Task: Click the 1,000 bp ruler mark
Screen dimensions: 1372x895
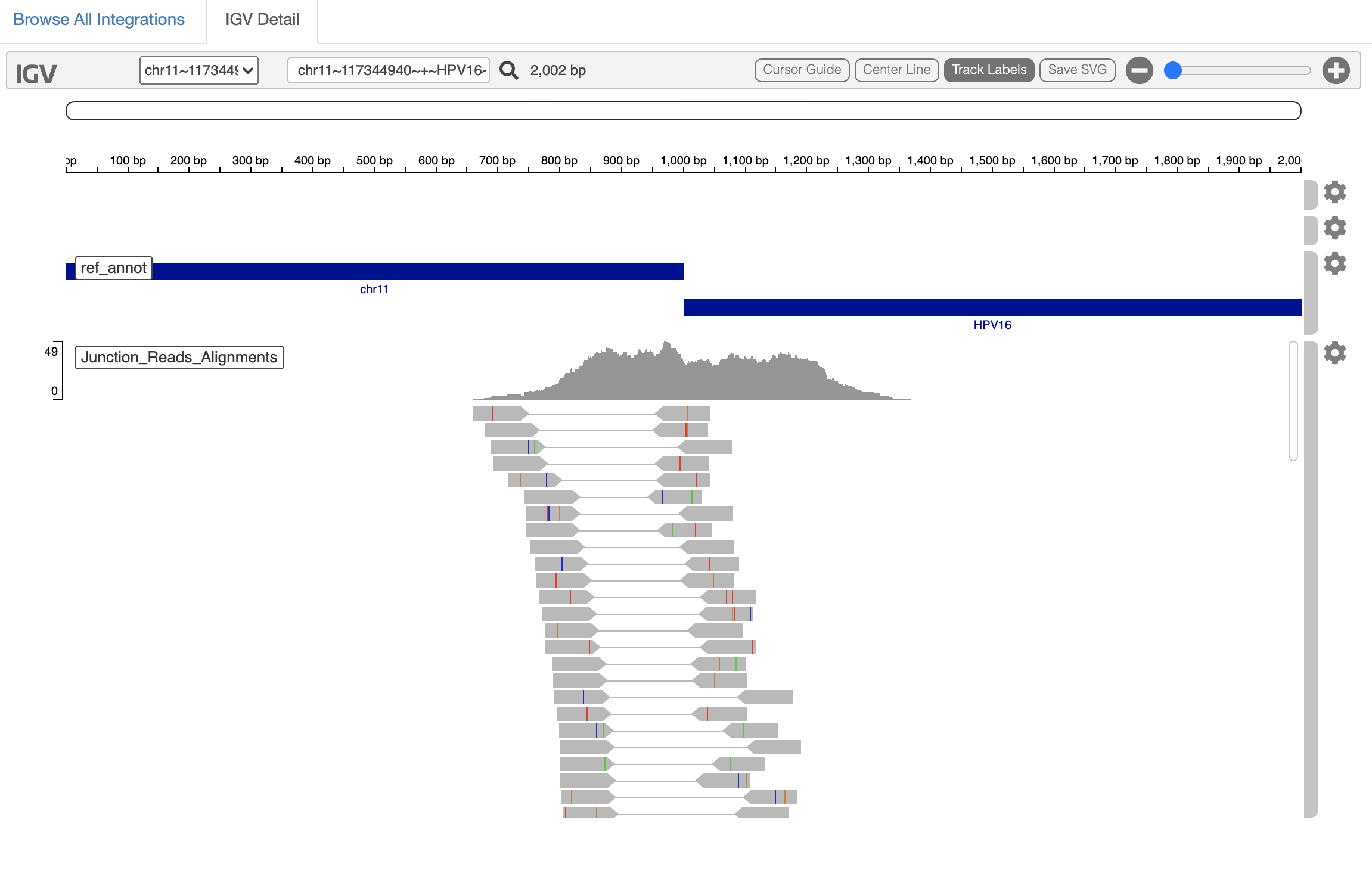Action: pyautogui.click(x=684, y=161)
